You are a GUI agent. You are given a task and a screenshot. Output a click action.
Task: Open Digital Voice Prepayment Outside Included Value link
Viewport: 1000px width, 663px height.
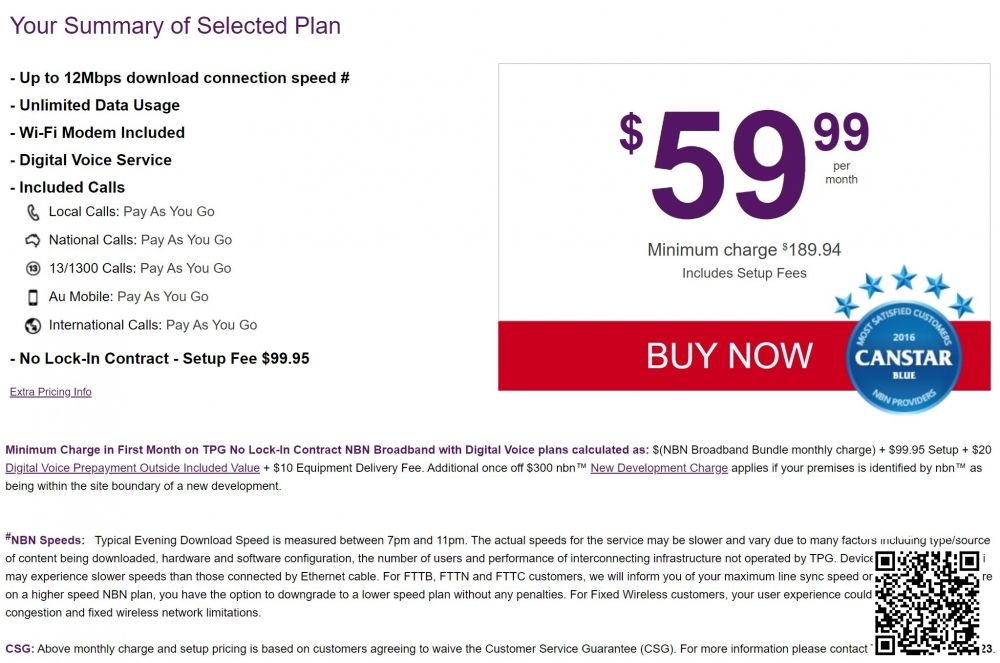click(x=133, y=468)
